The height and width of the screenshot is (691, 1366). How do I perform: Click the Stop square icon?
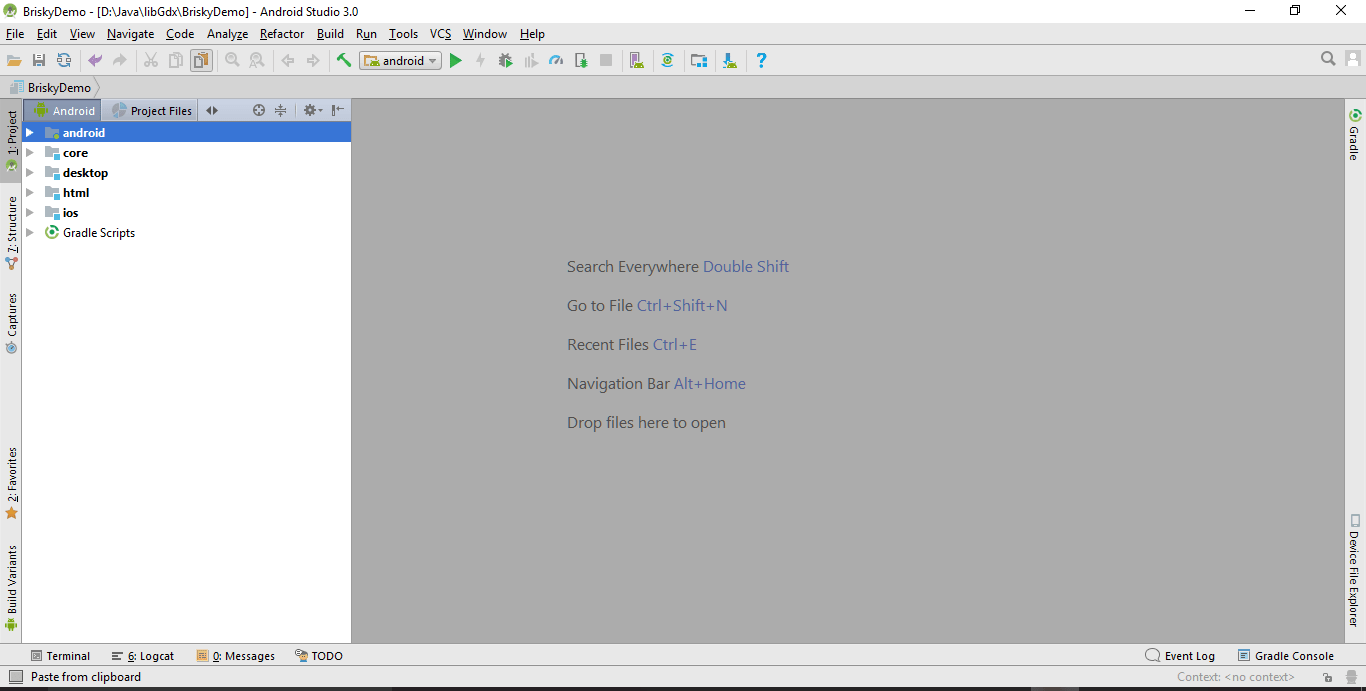606,61
